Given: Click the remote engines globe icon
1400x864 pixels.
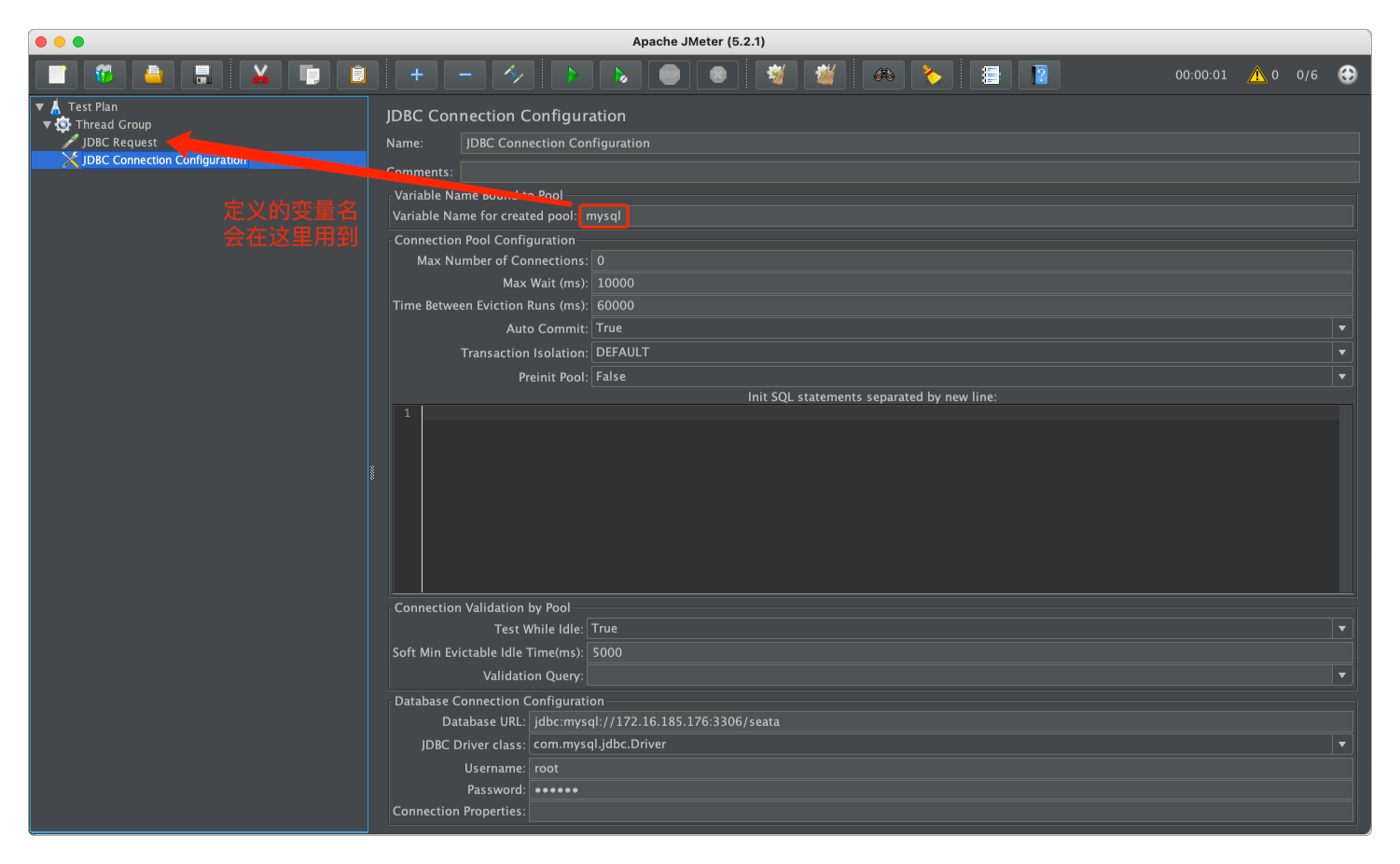Looking at the screenshot, I should [x=1347, y=75].
